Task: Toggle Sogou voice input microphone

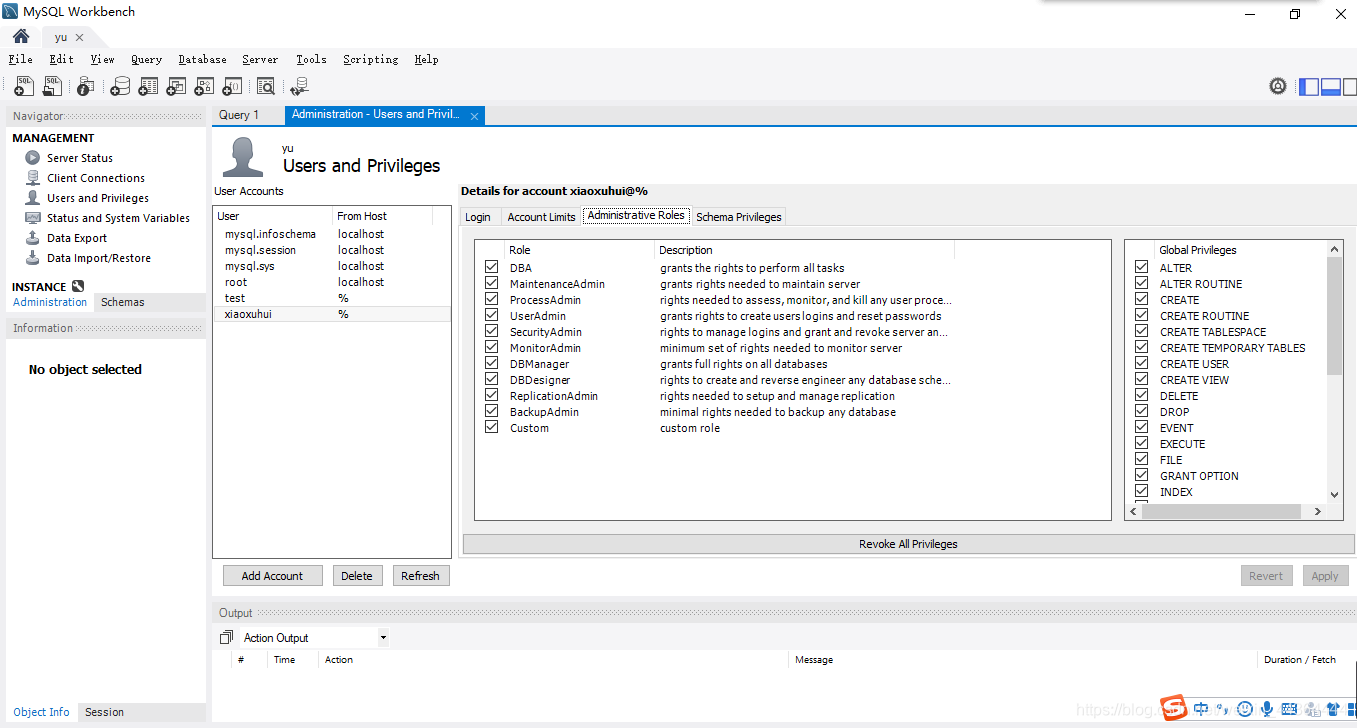Action: tap(1267, 709)
